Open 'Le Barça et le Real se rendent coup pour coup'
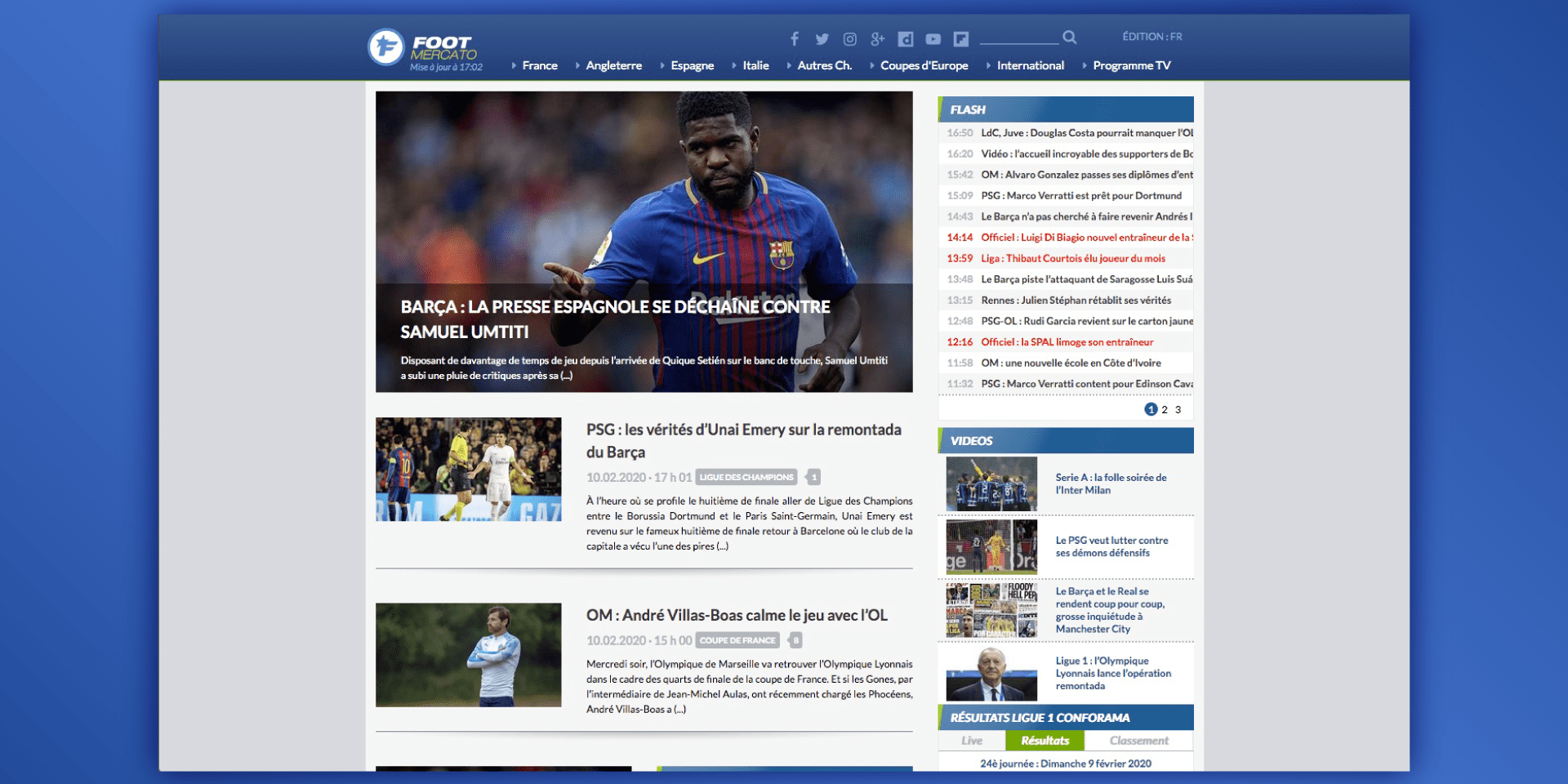Viewport: 1568px width, 784px height. (x=1110, y=610)
